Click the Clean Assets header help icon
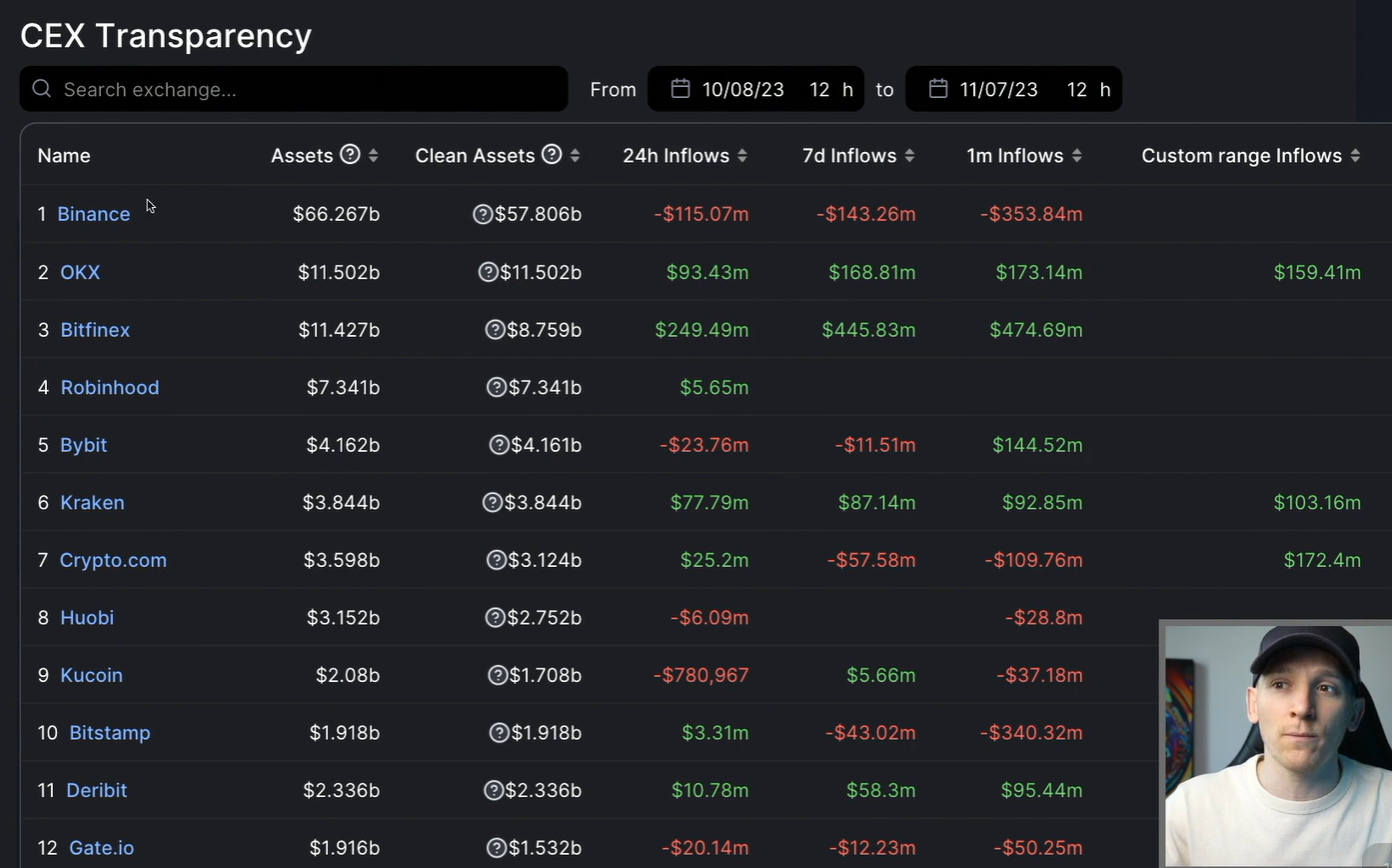The height and width of the screenshot is (868, 1392). tap(551, 154)
